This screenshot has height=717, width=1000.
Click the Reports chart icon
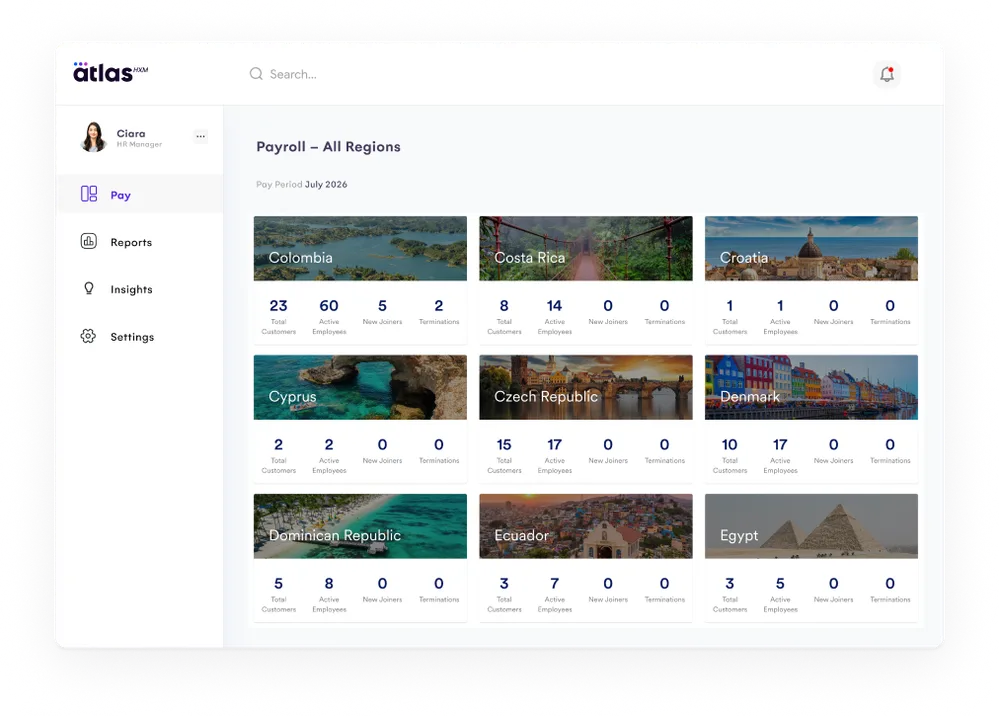click(x=89, y=241)
